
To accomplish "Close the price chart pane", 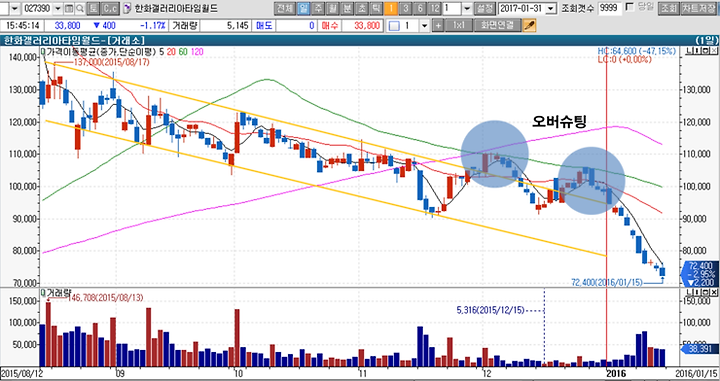I will click(714, 50).
